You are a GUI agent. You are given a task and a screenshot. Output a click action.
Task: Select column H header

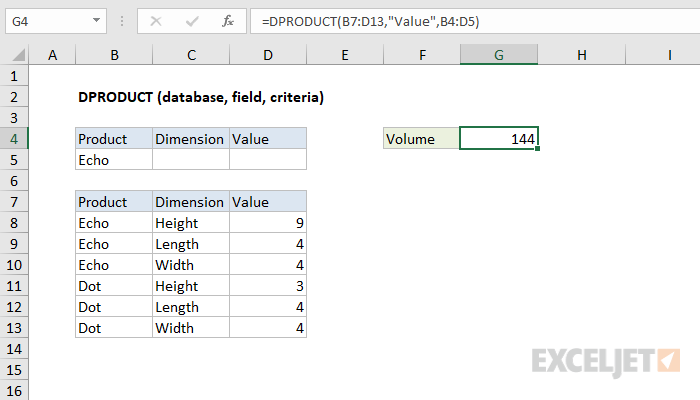coord(581,55)
